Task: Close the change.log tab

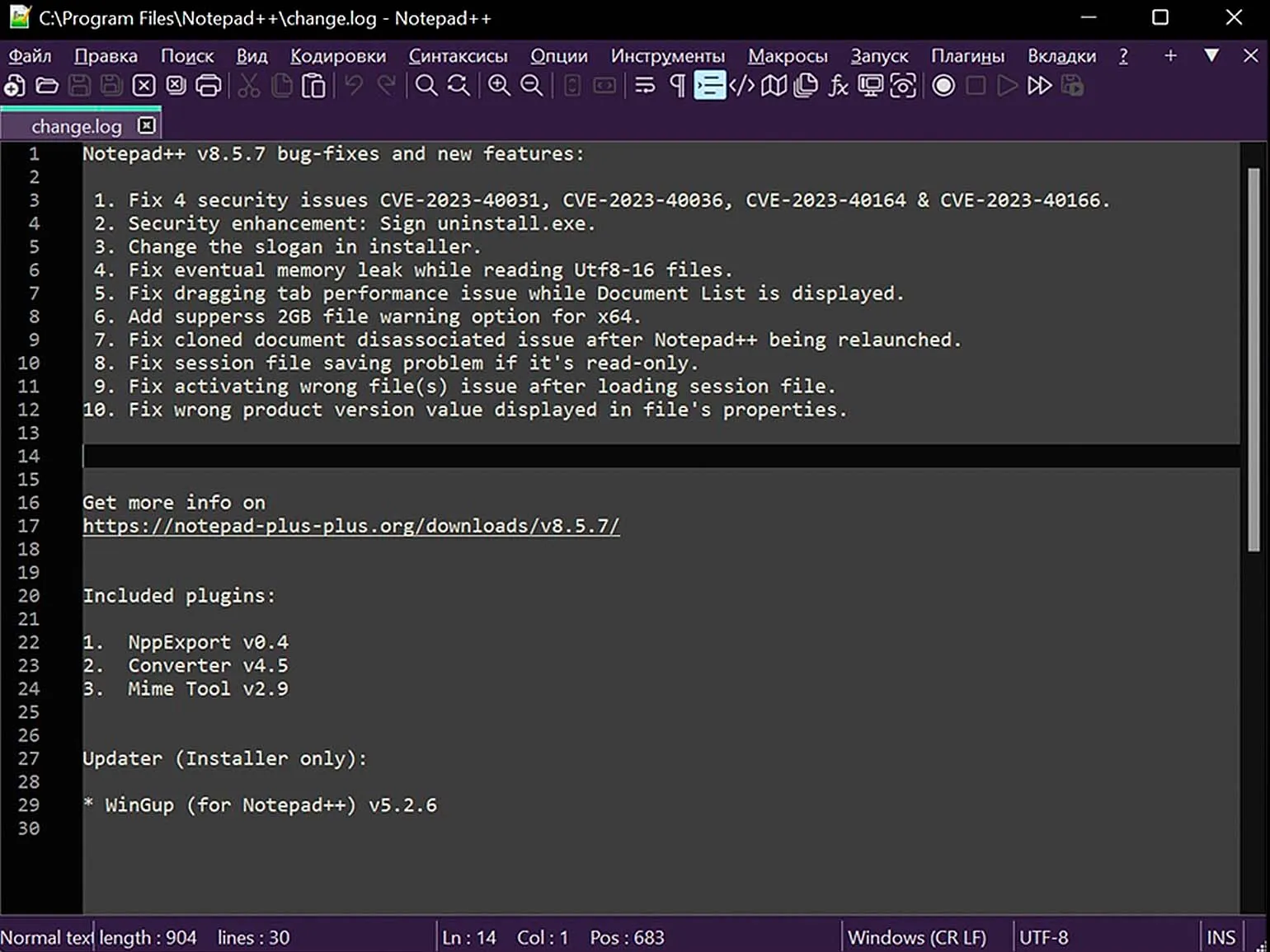Action: tap(147, 125)
